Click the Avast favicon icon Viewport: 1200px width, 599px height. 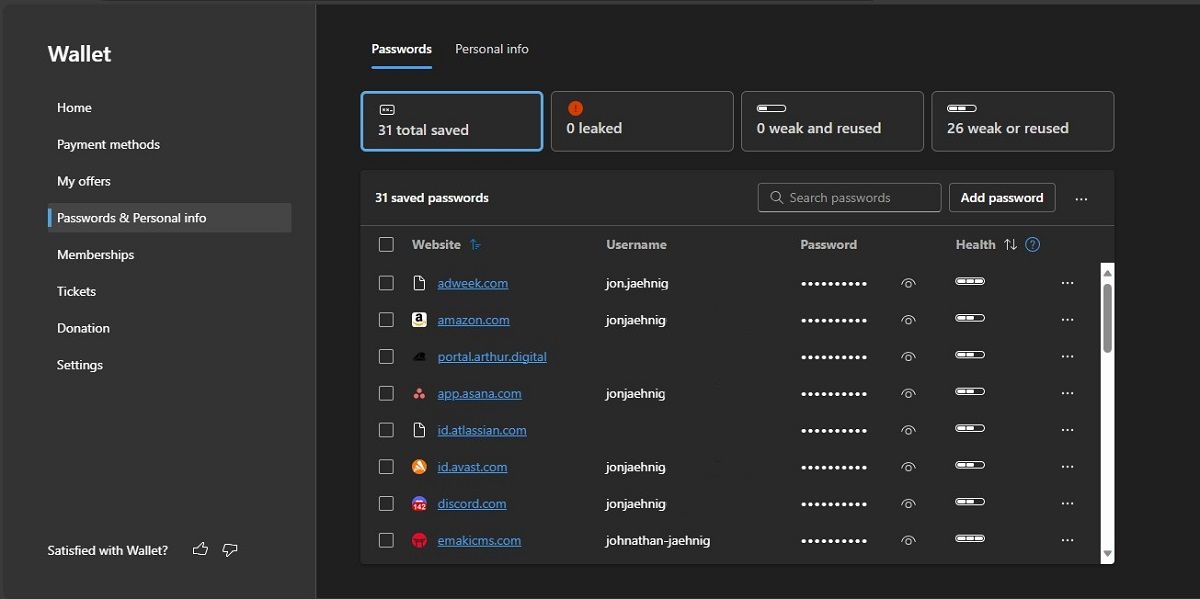[419, 466]
